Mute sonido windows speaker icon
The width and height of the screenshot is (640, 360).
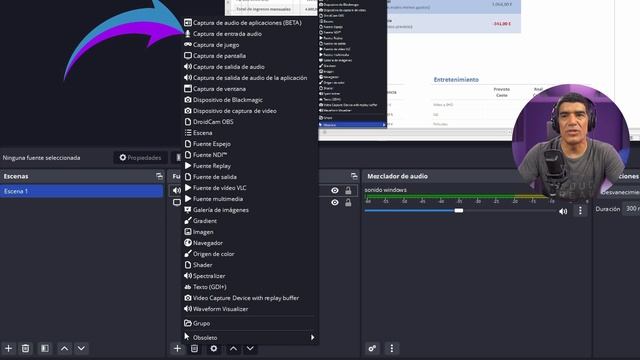pos(563,211)
